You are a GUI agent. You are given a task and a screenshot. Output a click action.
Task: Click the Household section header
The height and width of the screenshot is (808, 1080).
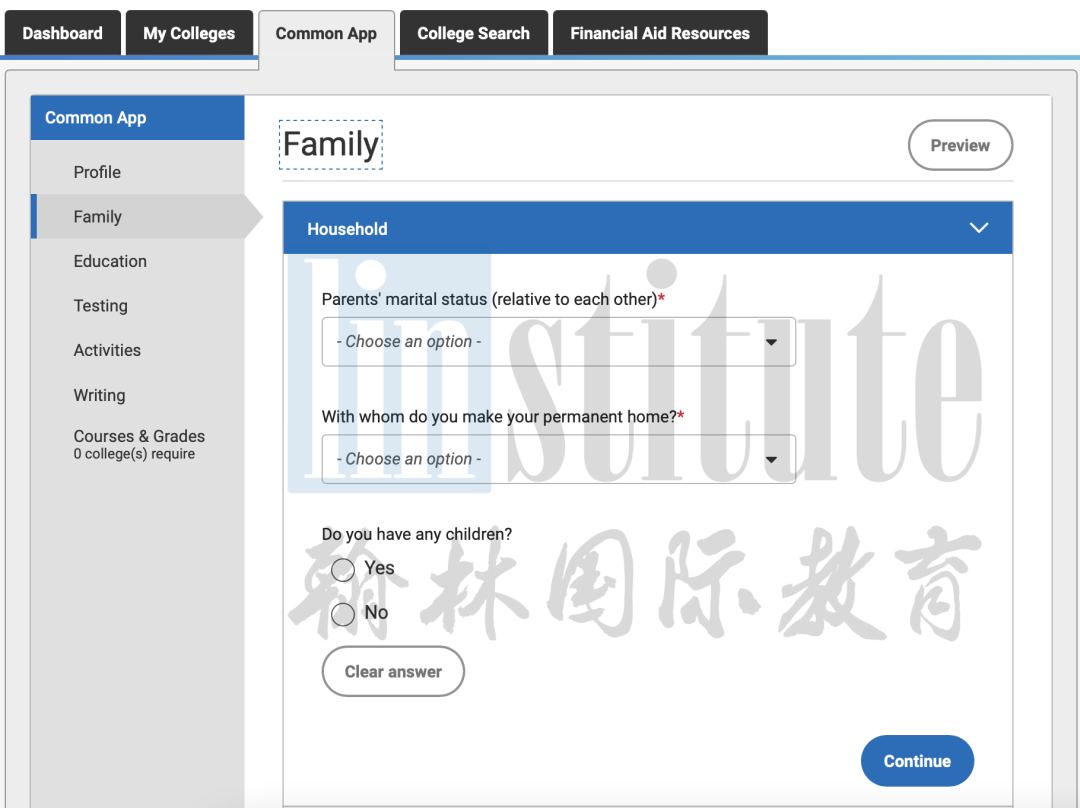coord(647,228)
